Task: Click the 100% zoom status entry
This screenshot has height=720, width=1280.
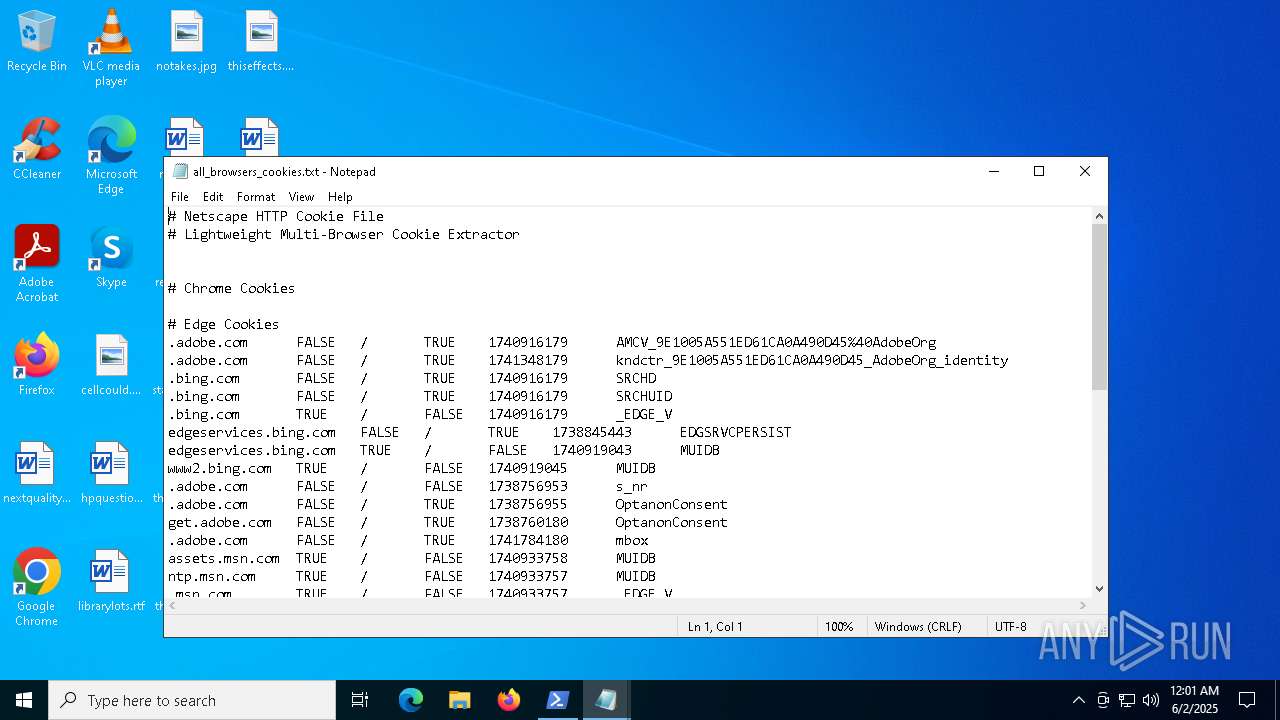Action: tap(839, 627)
